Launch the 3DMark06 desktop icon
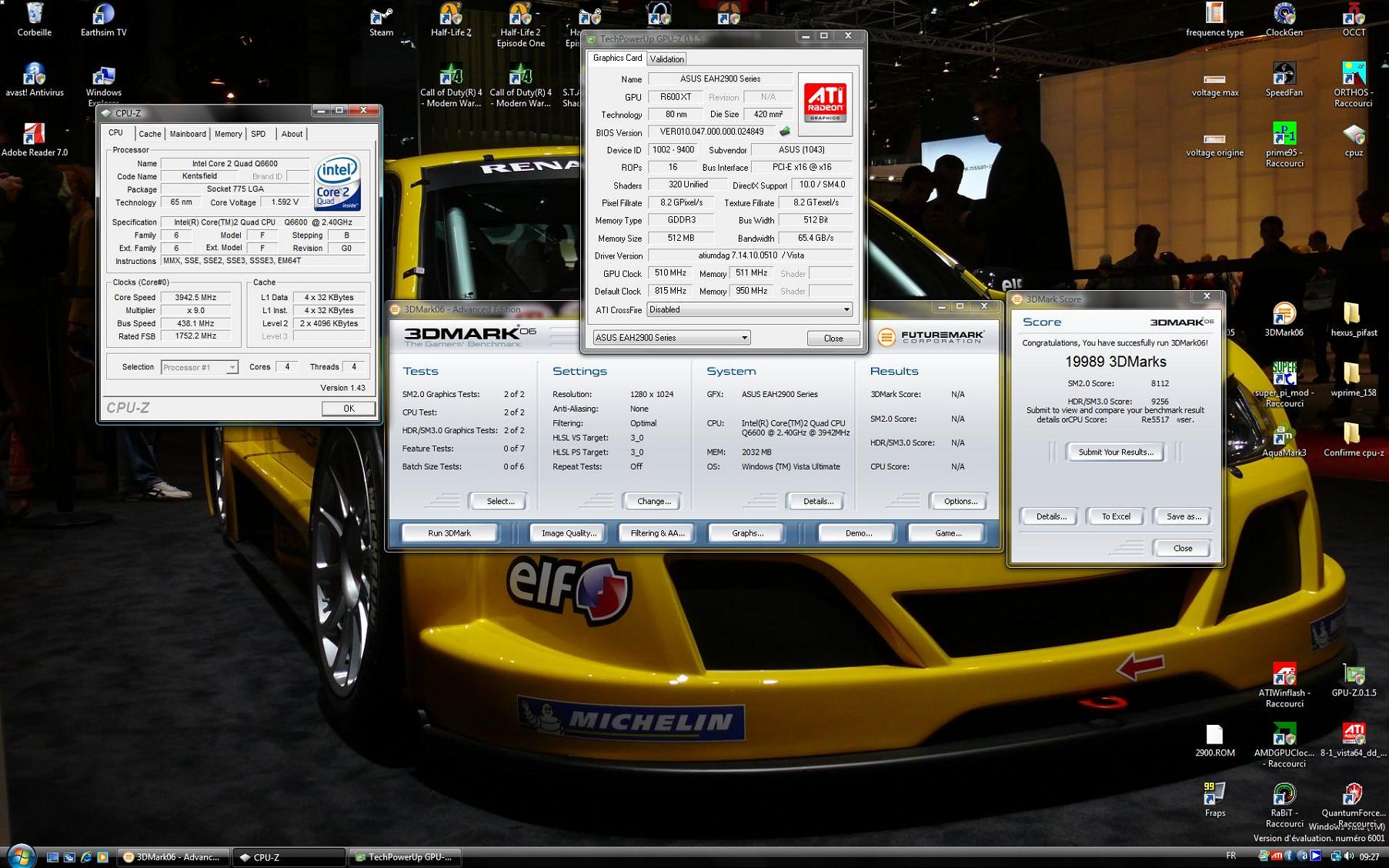The image size is (1389, 868). tap(1284, 315)
